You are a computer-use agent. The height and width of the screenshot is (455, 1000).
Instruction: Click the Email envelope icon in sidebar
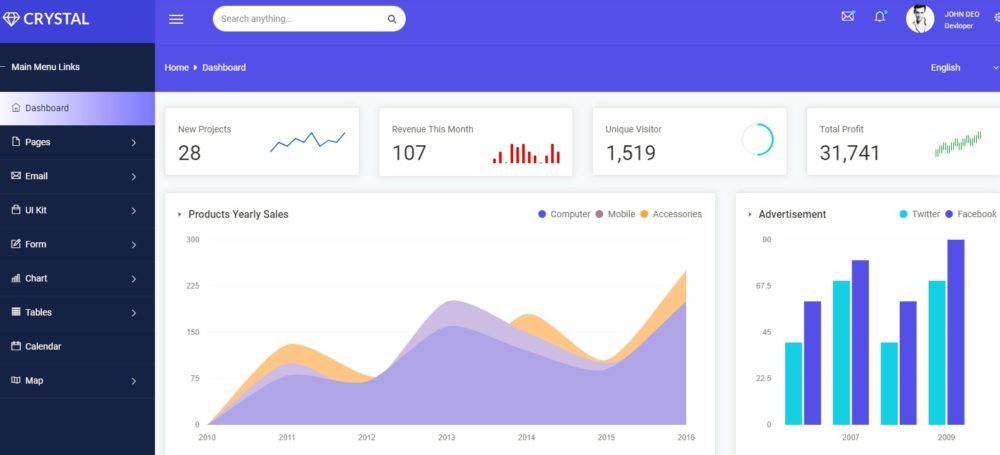click(x=16, y=176)
